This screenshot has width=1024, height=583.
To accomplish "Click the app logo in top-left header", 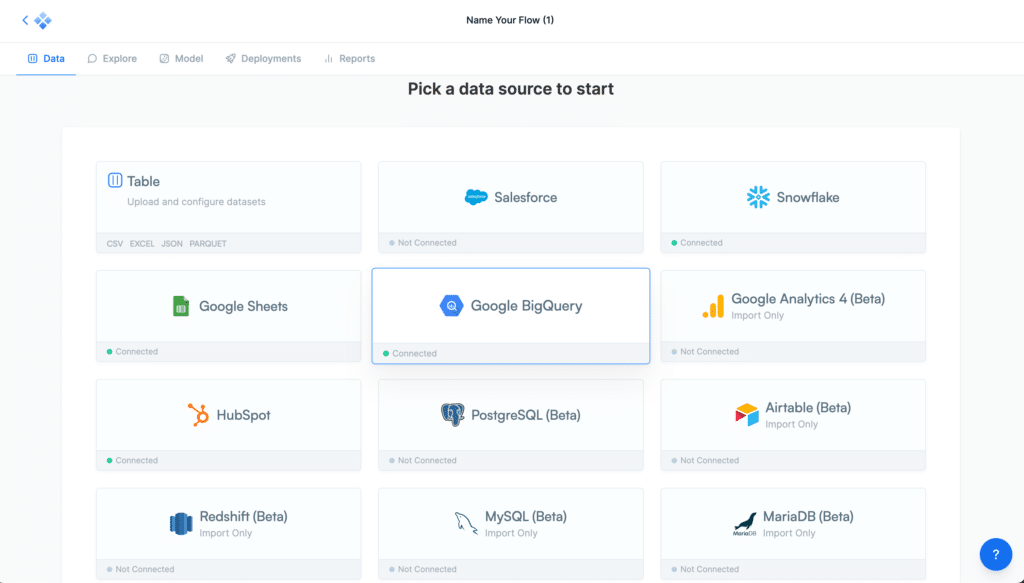I will point(43,20).
